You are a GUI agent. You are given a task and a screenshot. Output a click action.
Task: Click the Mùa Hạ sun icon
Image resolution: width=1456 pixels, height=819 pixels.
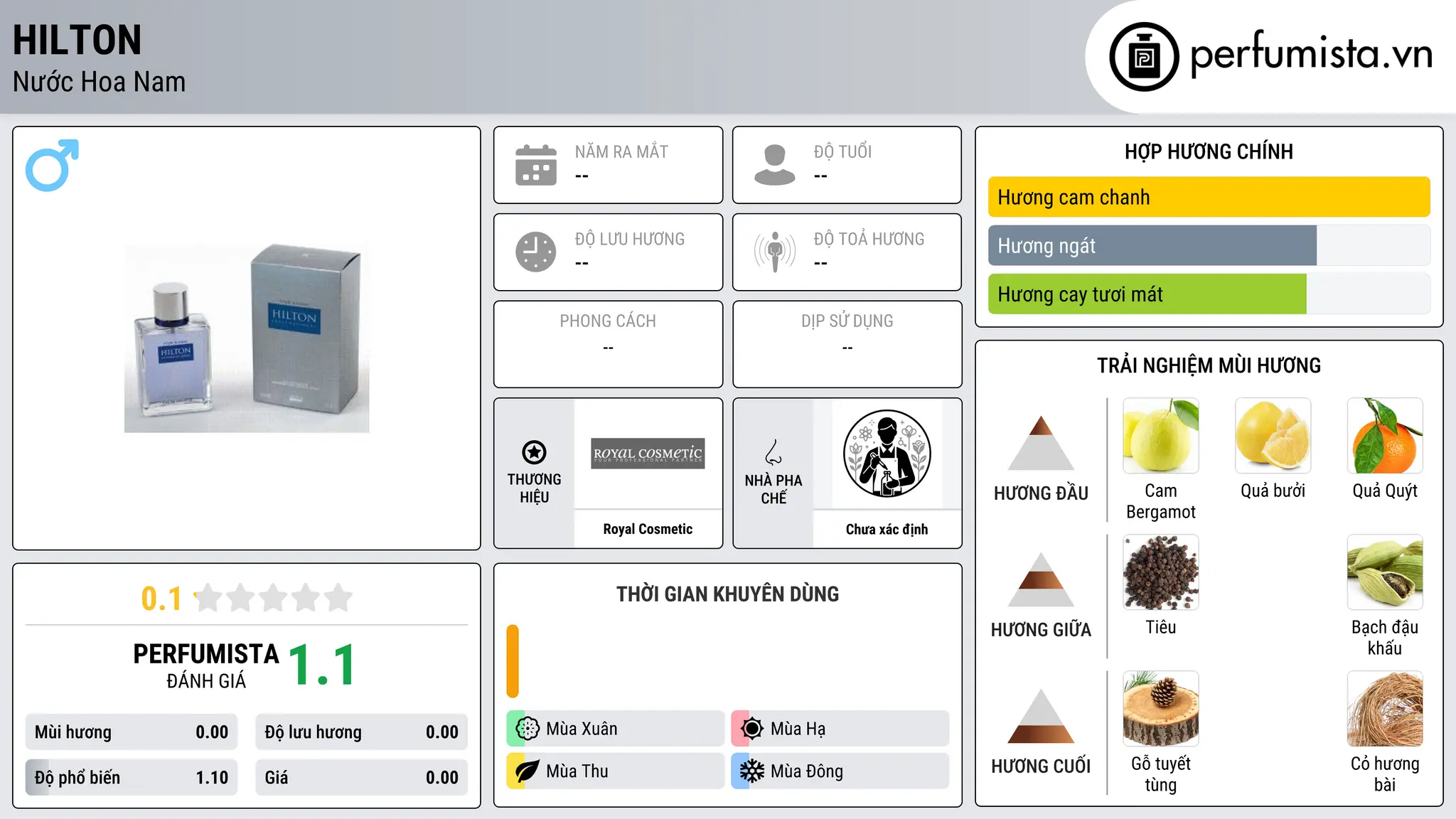(x=752, y=729)
